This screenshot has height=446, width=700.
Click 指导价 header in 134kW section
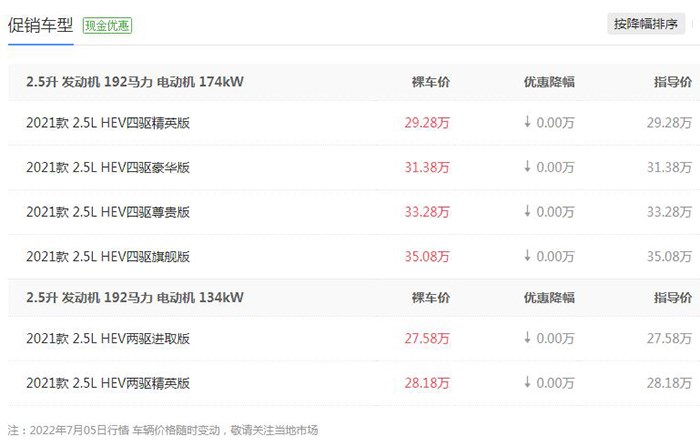(x=673, y=298)
